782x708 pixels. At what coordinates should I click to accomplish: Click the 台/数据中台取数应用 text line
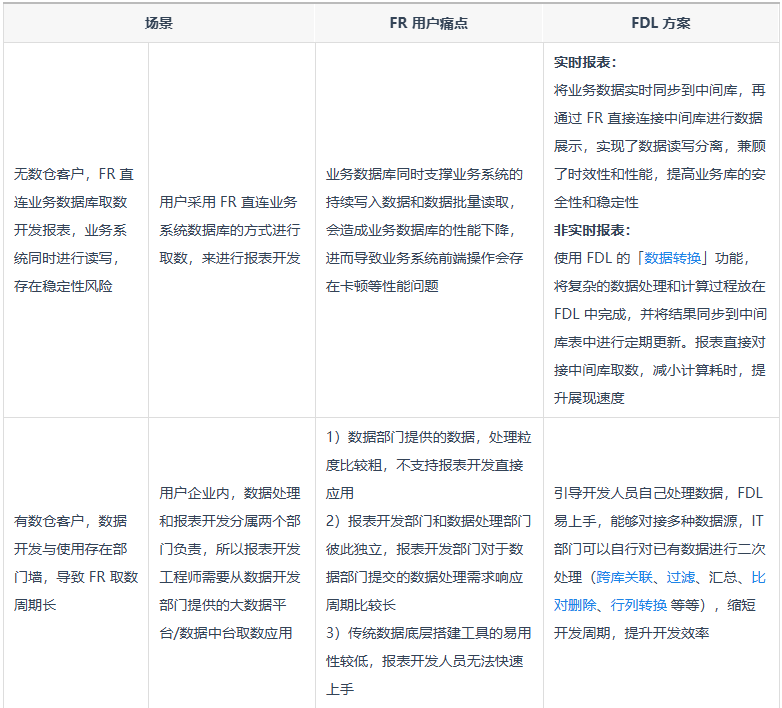pyautogui.click(x=225, y=633)
